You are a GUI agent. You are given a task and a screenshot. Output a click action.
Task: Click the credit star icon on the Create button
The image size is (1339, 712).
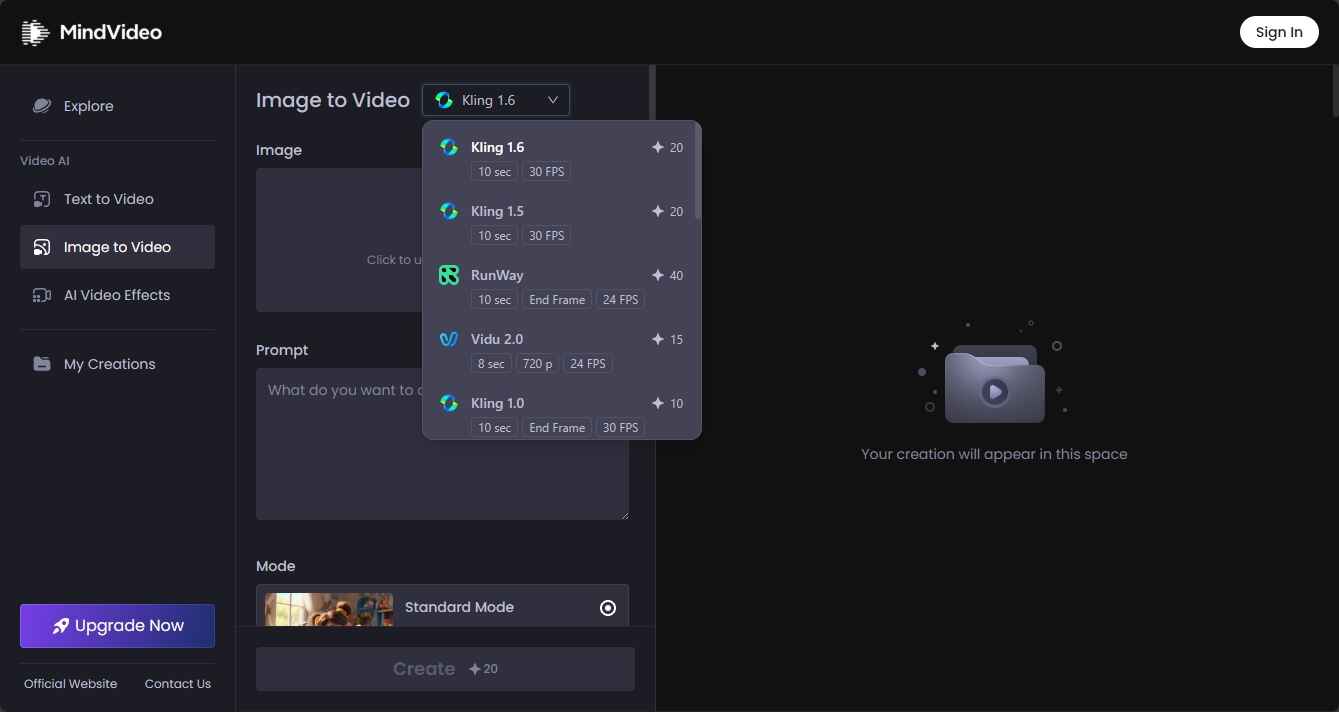click(475, 669)
